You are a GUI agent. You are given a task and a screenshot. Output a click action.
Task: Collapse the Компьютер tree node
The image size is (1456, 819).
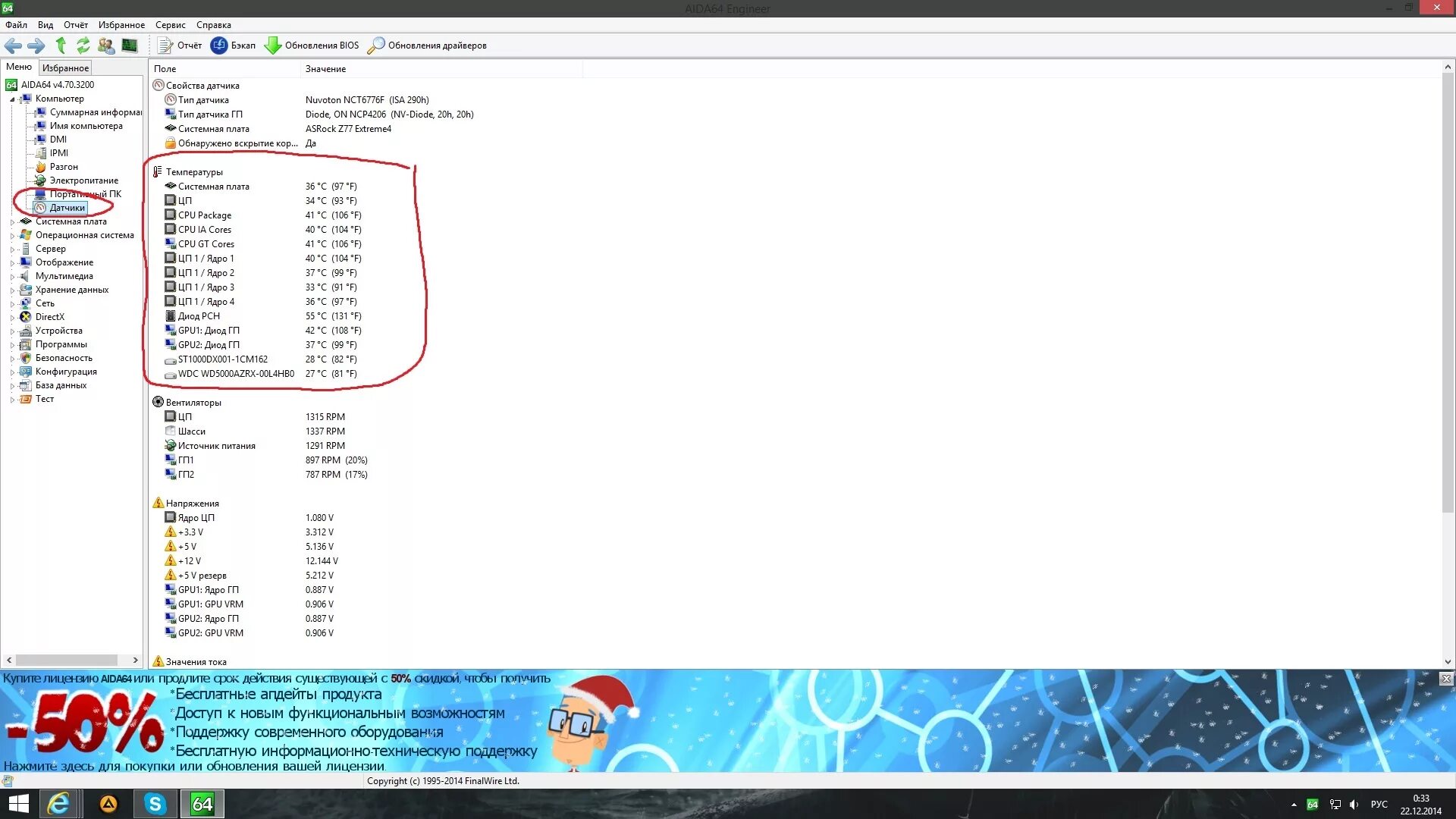click(12, 99)
